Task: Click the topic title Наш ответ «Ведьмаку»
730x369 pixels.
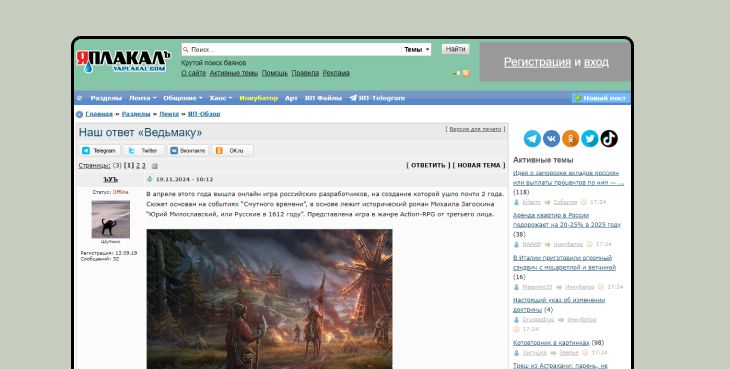Action: [x=140, y=133]
